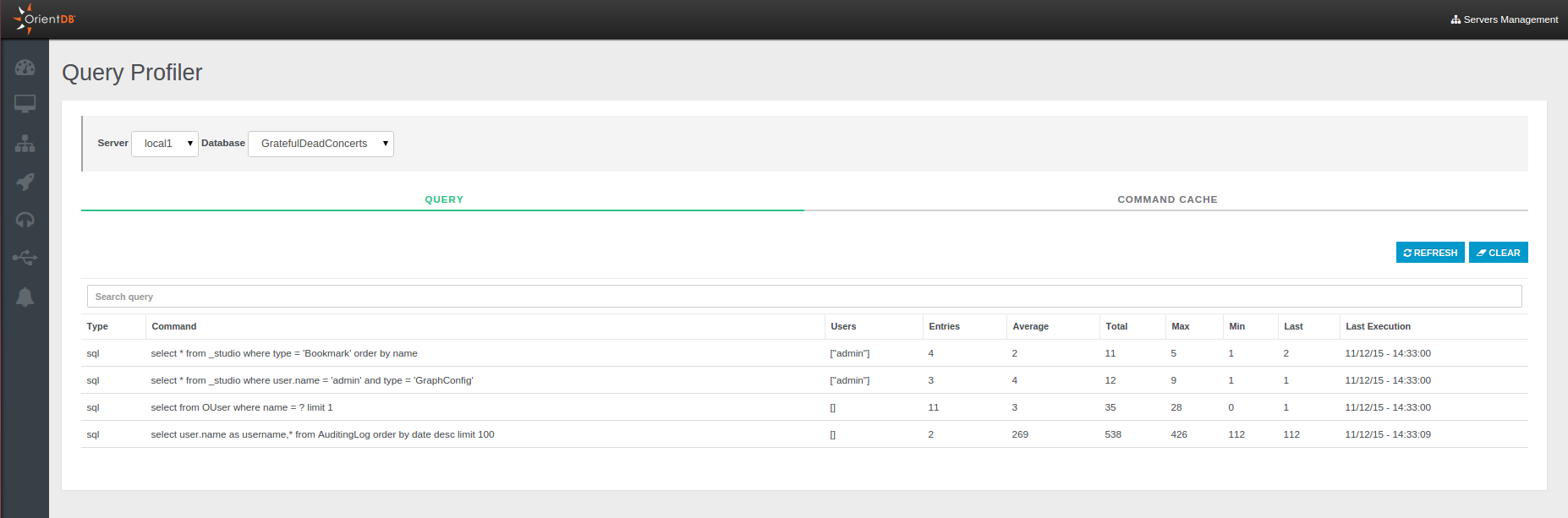Select the Query tab
The width and height of the screenshot is (1568, 518).
point(443,199)
